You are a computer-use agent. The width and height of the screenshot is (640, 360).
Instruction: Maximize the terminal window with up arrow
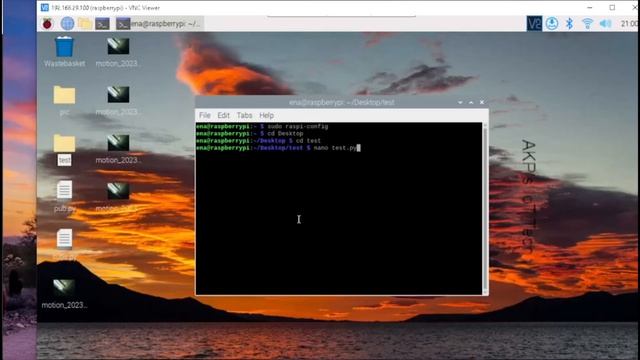pos(471,102)
